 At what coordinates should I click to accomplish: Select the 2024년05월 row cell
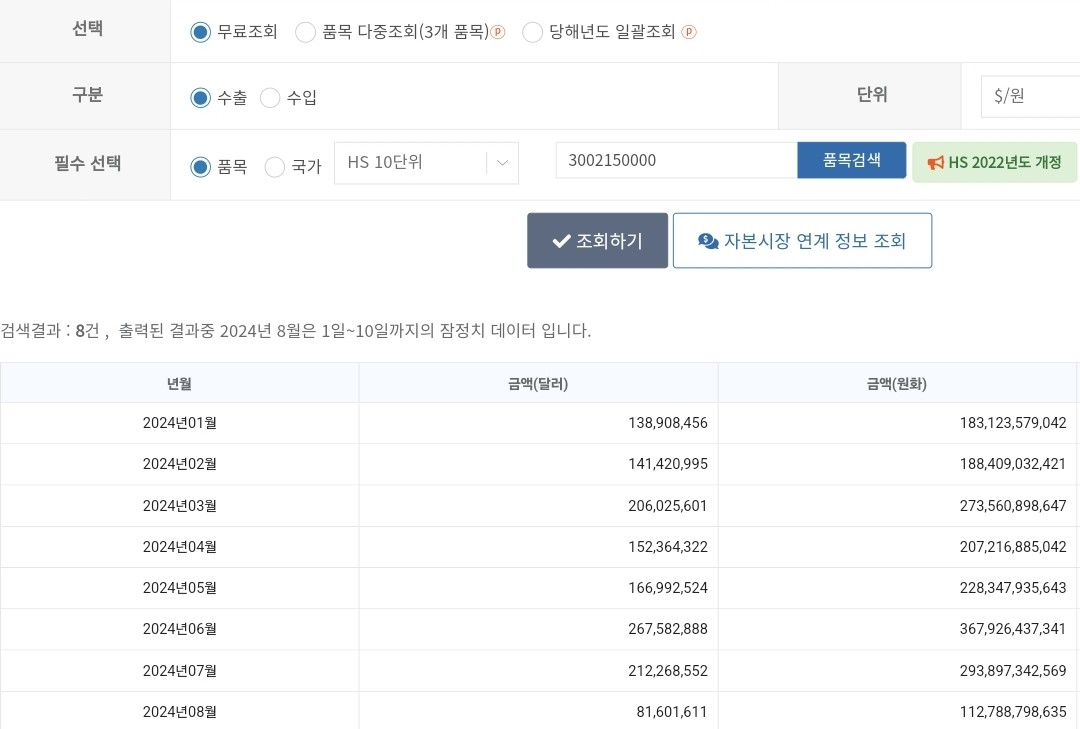point(179,588)
